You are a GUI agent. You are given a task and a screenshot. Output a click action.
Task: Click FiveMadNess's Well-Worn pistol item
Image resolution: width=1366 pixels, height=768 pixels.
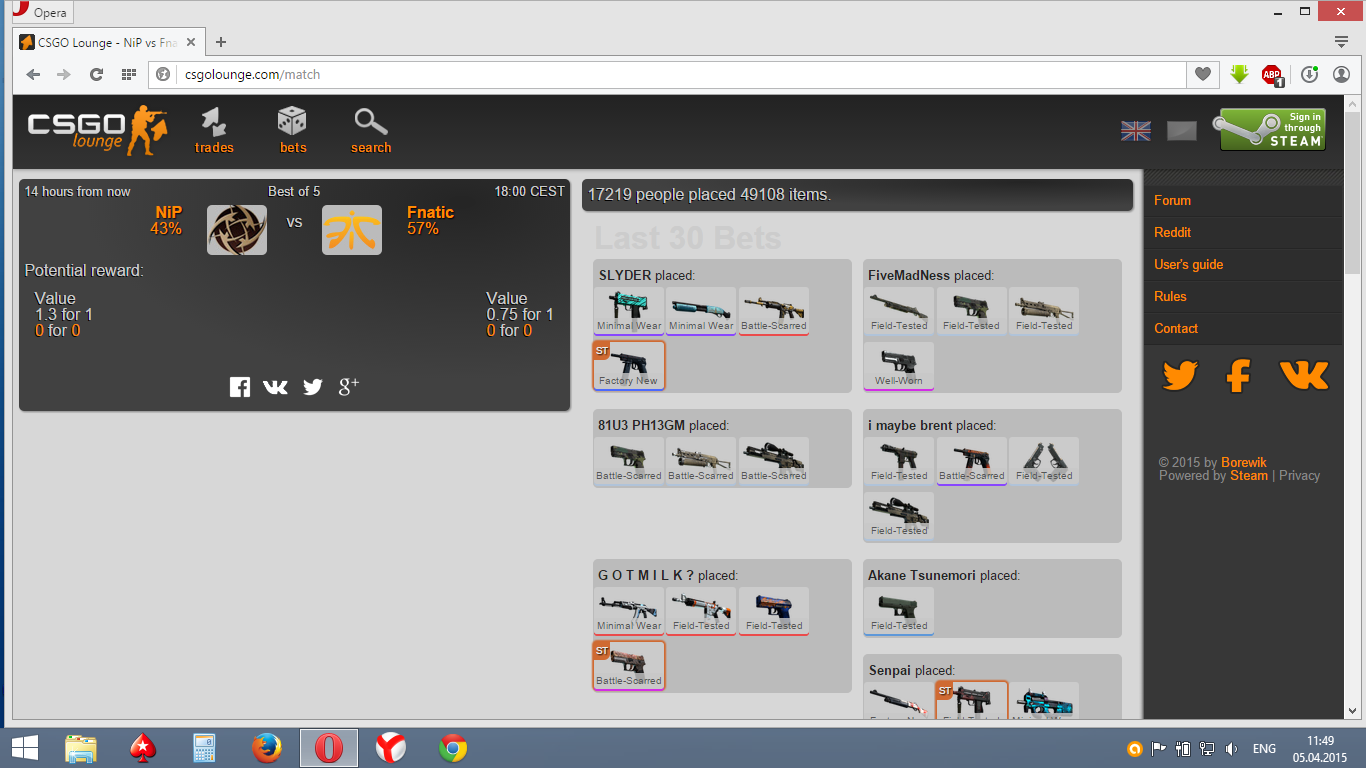tap(899, 365)
